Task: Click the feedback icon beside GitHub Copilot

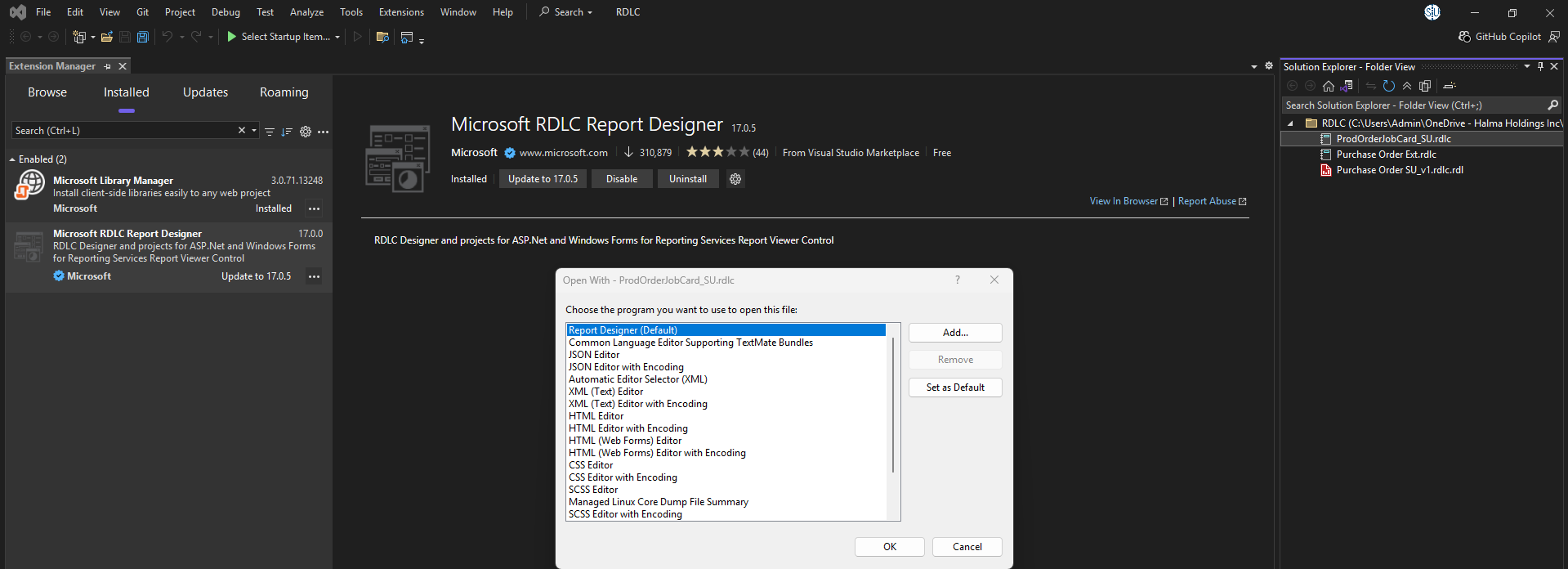Action: [1554, 37]
